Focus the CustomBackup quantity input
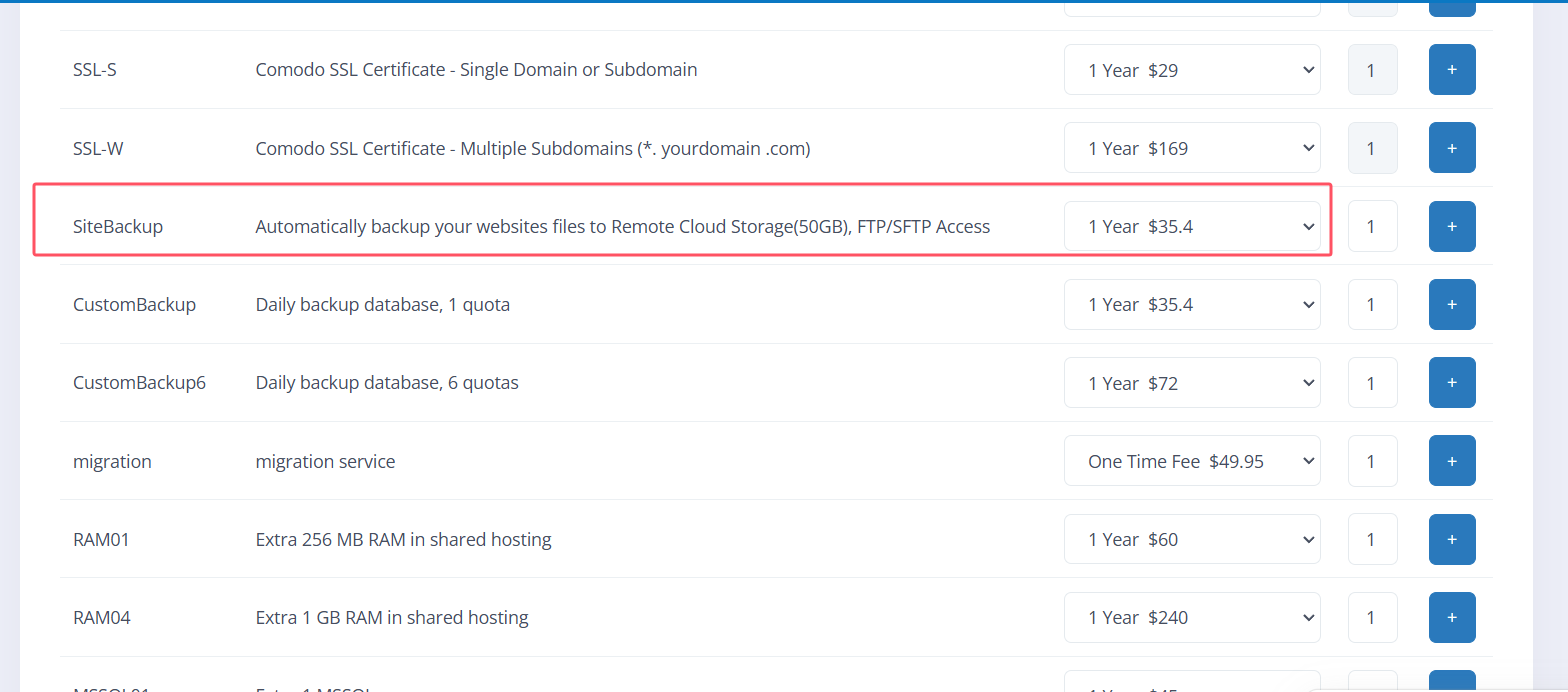Viewport: 1568px width, 692px height. tap(1371, 304)
